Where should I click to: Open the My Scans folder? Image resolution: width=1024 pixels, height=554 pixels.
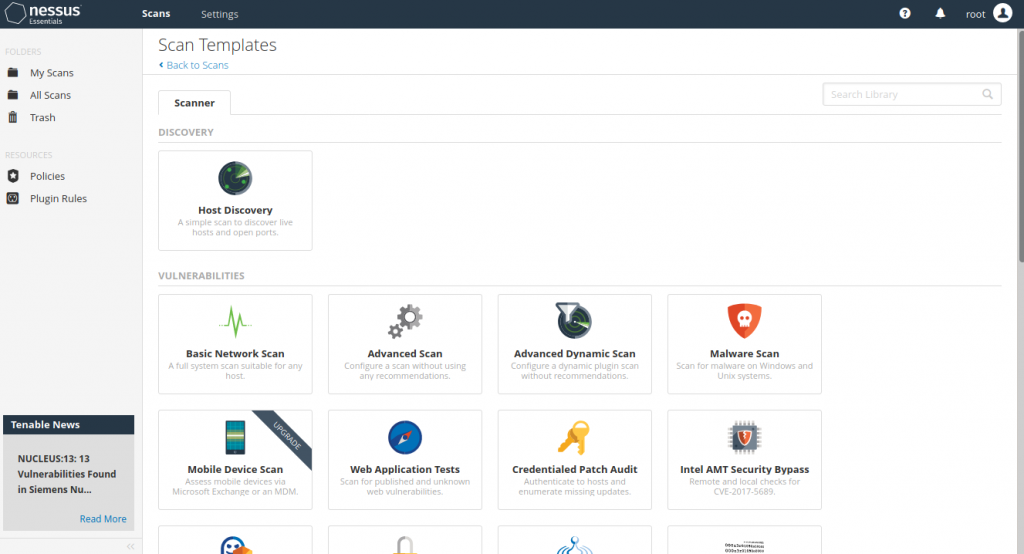tap(52, 73)
